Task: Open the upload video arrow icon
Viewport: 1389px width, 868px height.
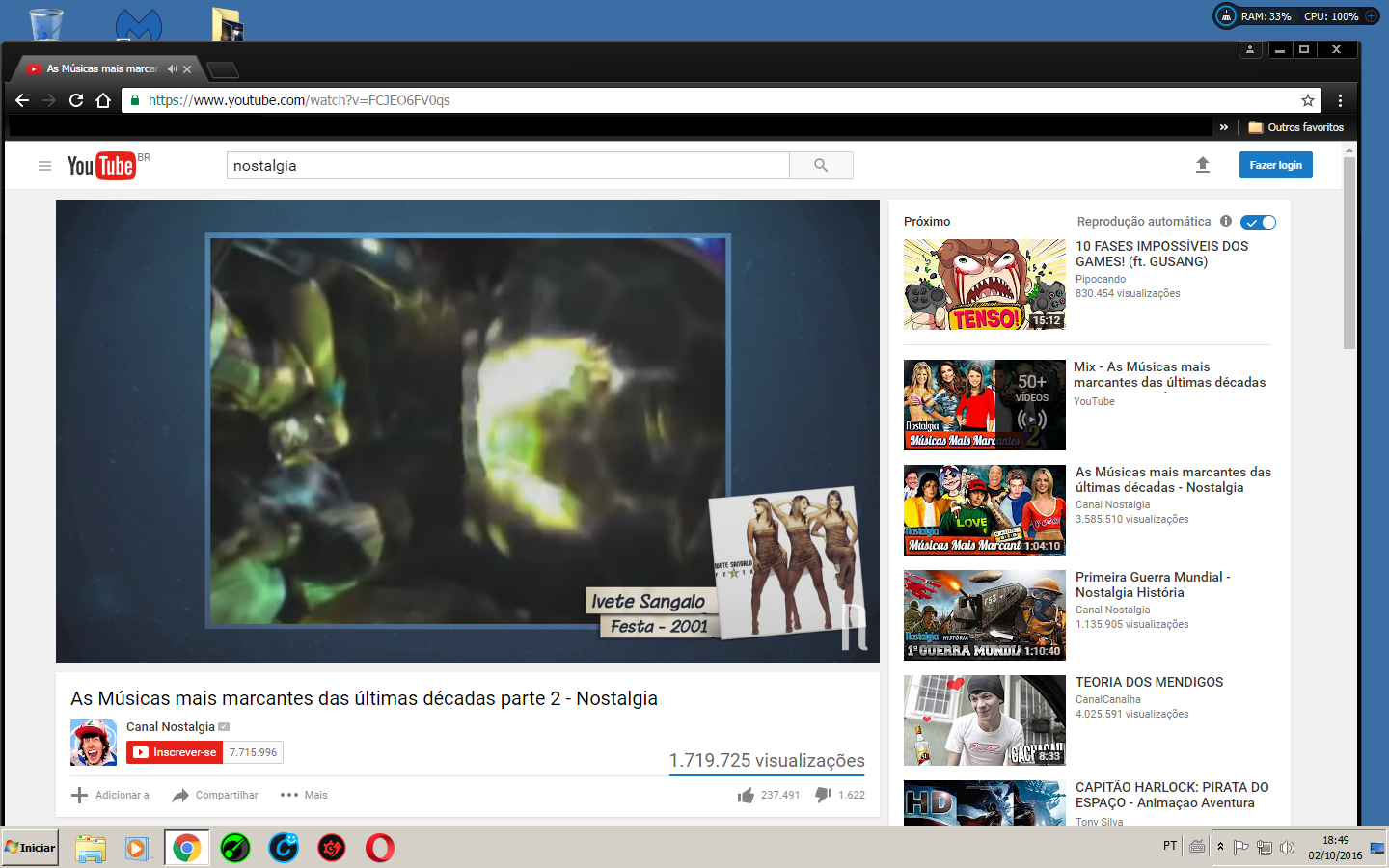Action: [x=1203, y=165]
